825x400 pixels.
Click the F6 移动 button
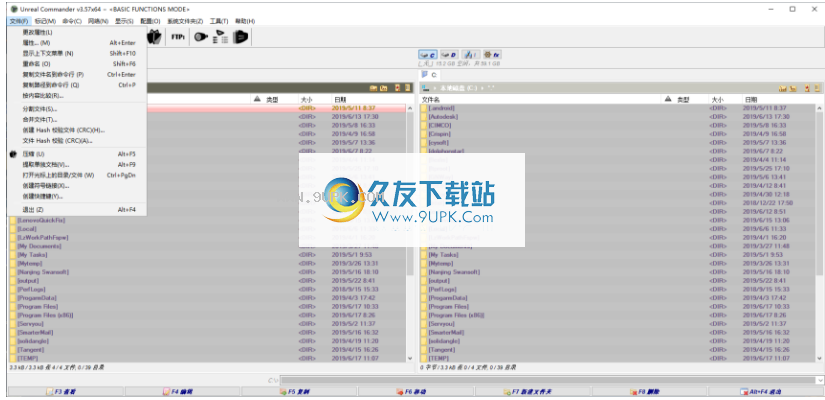(416, 392)
